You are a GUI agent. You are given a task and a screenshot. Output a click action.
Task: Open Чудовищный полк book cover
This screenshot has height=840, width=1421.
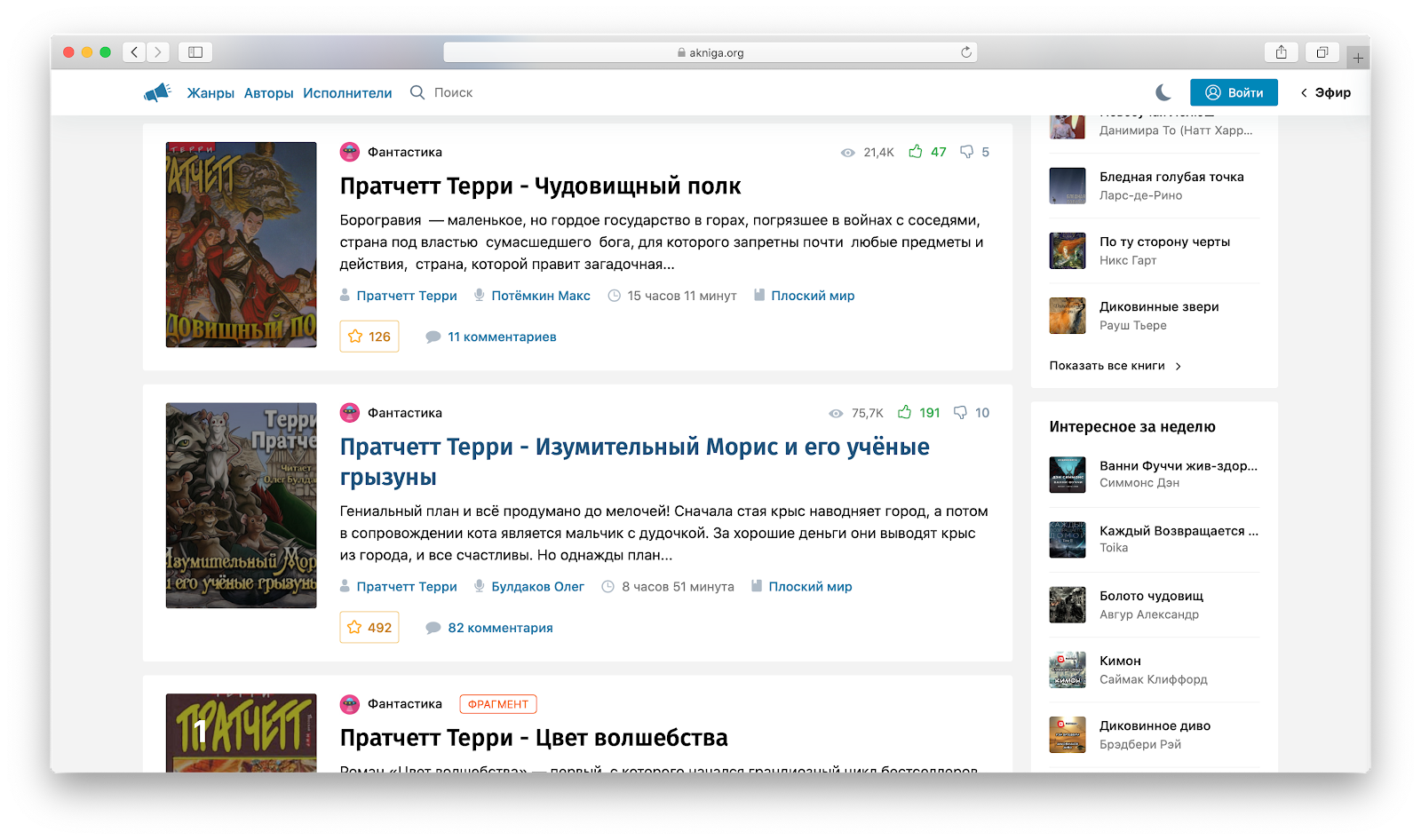pos(242,244)
